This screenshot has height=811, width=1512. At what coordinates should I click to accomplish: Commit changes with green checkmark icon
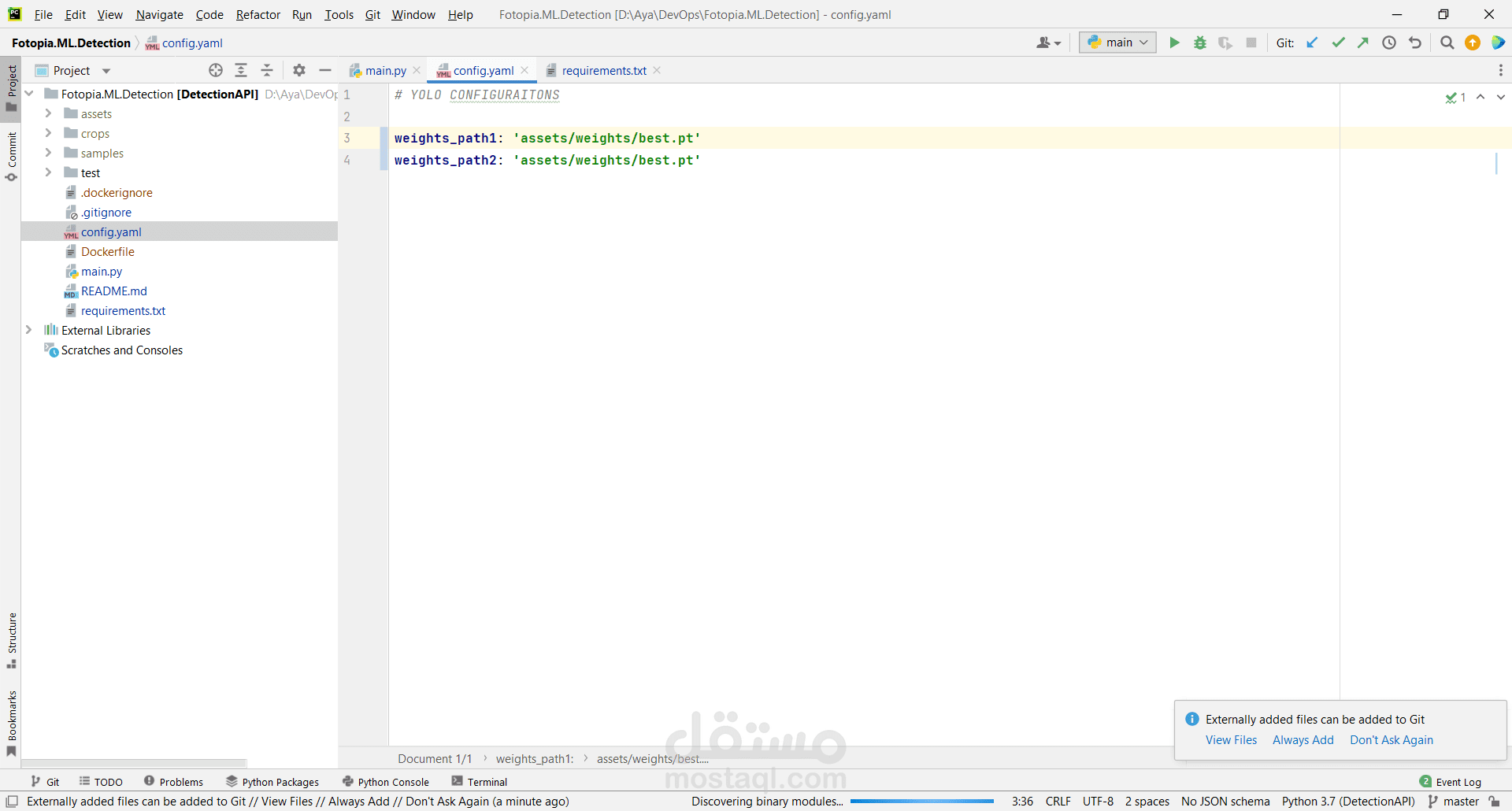coord(1338,43)
